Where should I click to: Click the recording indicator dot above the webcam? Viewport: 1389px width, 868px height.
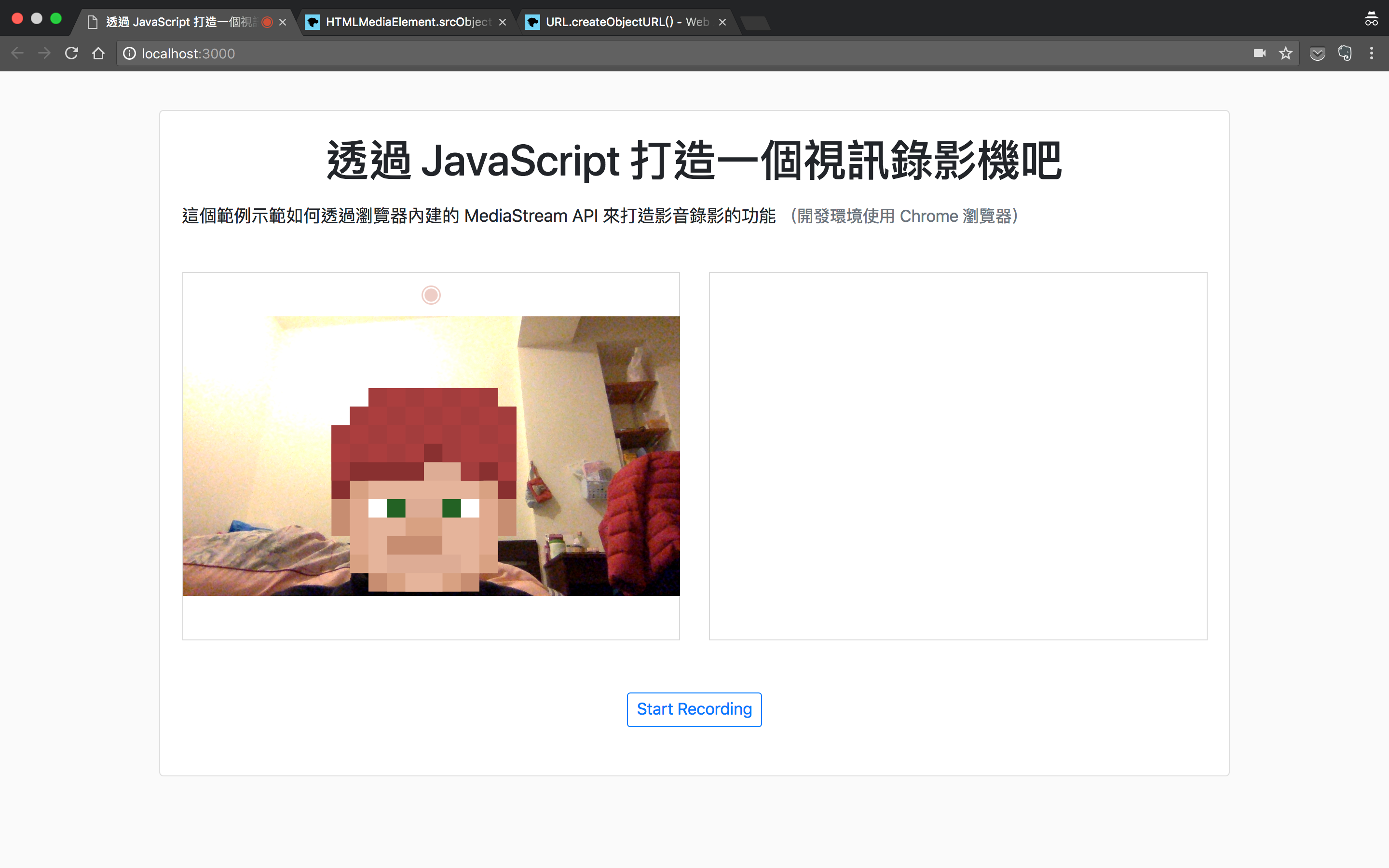[x=431, y=295]
